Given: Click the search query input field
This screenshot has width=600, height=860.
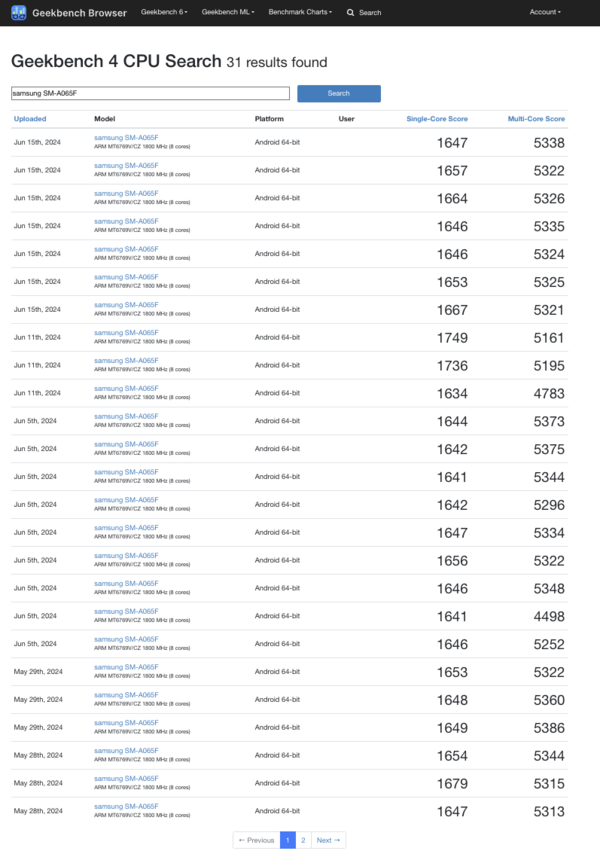Looking at the screenshot, I should coord(150,92).
